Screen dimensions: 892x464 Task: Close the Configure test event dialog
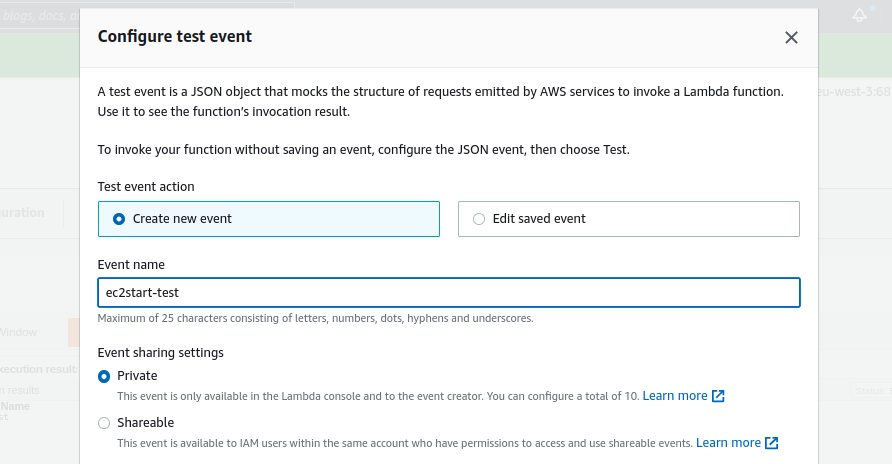791,38
